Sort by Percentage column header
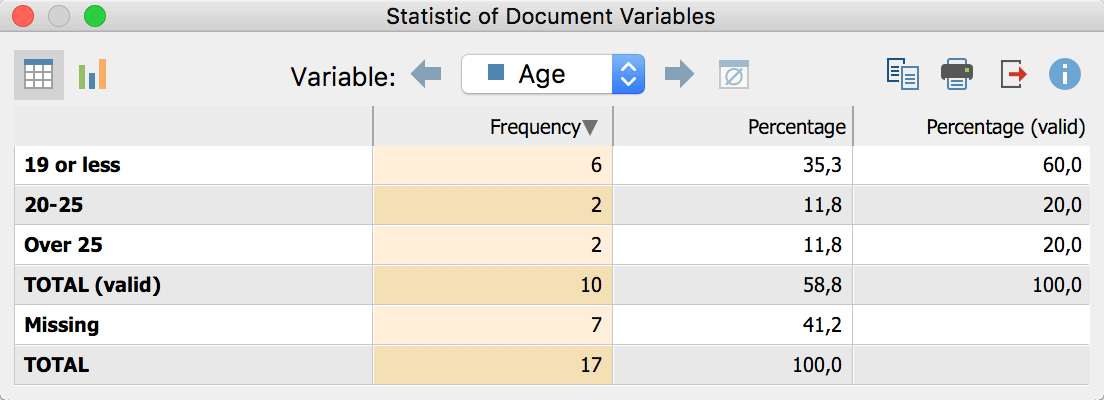 pos(796,127)
